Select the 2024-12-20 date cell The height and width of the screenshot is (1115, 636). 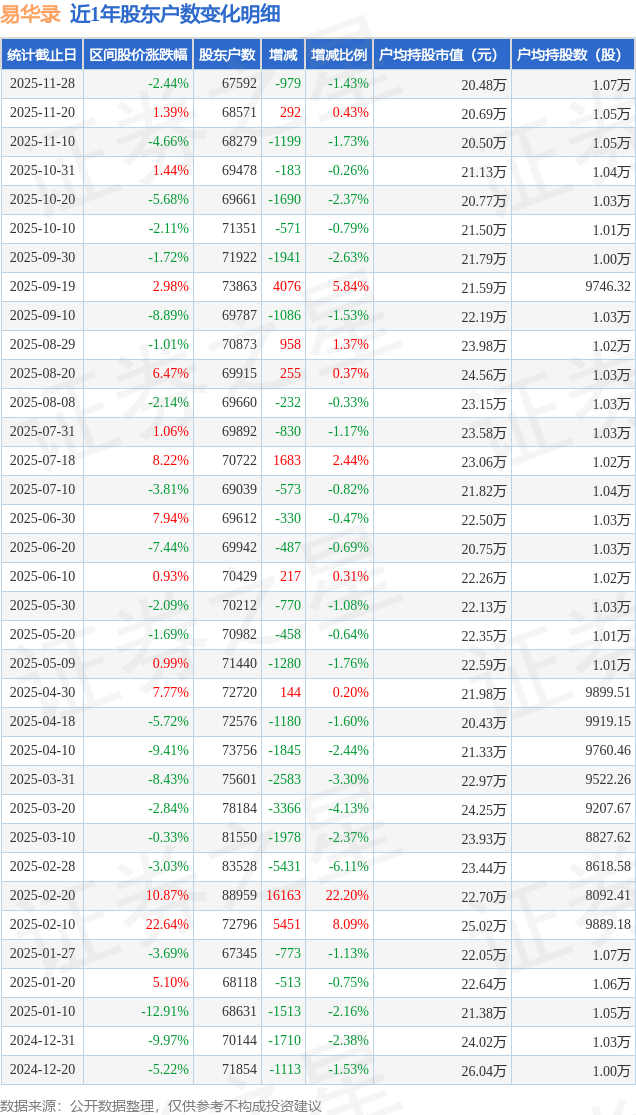click(x=42, y=1070)
